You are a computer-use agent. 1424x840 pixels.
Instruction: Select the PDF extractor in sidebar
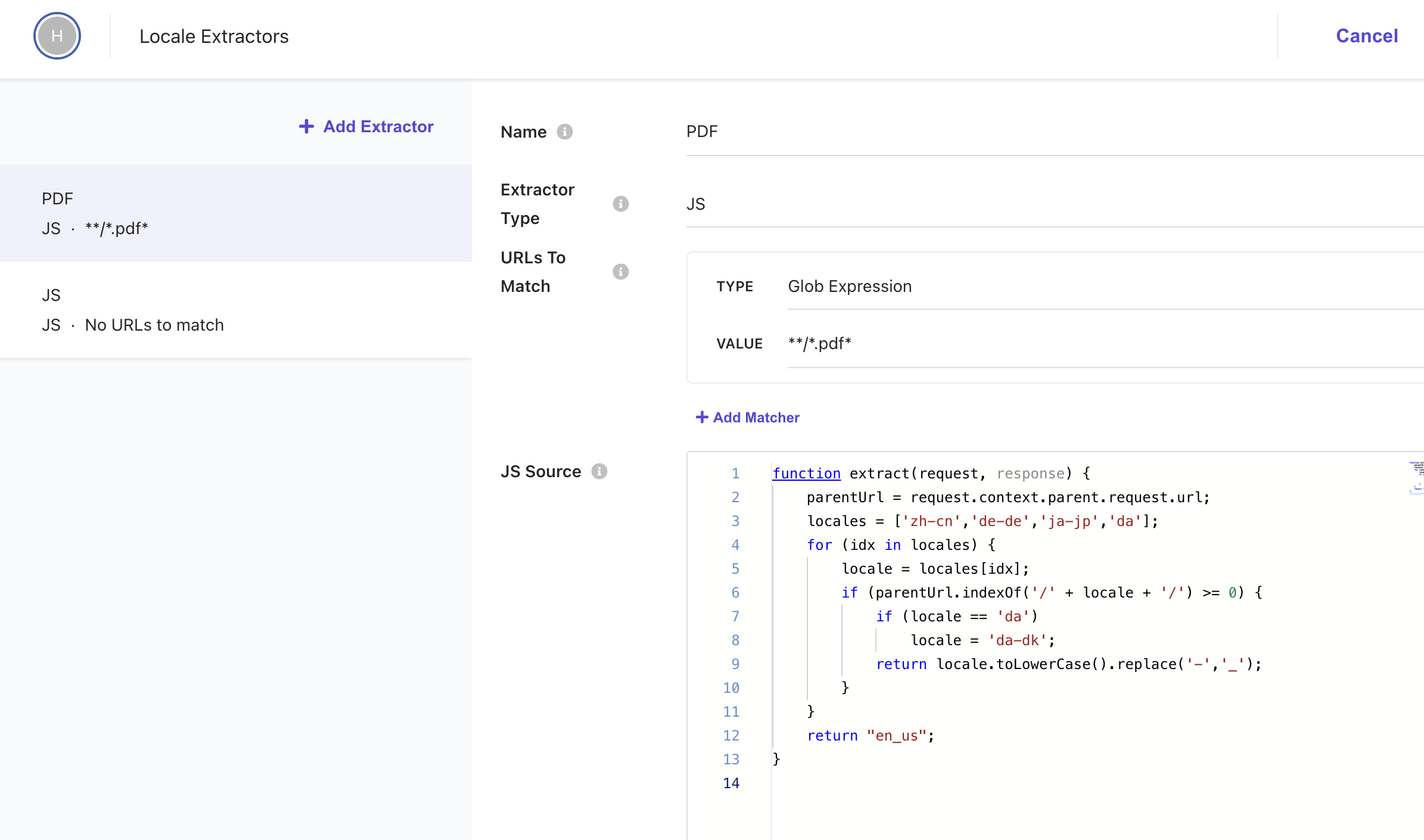tap(236, 213)
